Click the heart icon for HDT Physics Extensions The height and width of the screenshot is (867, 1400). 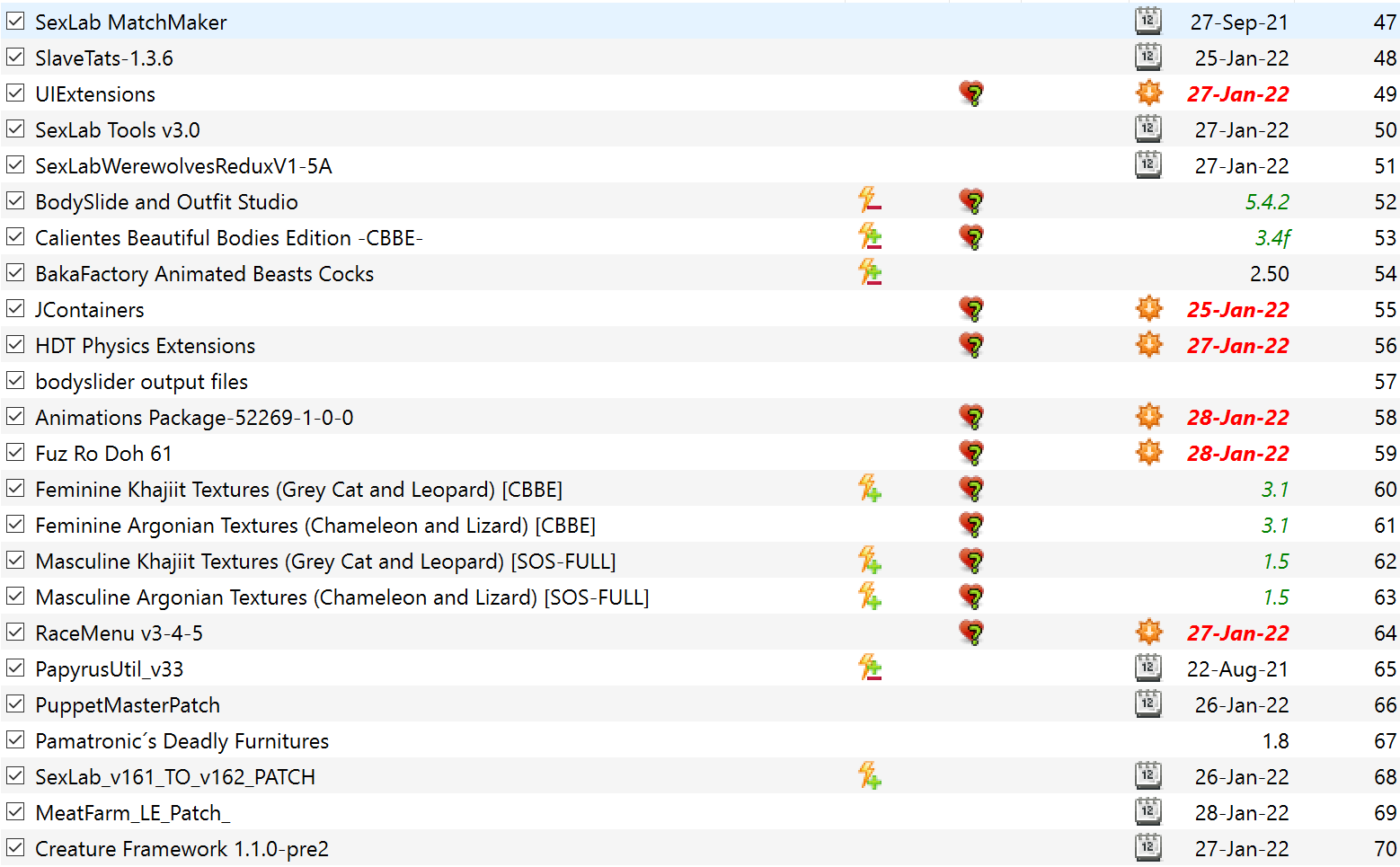coord(971,344)
